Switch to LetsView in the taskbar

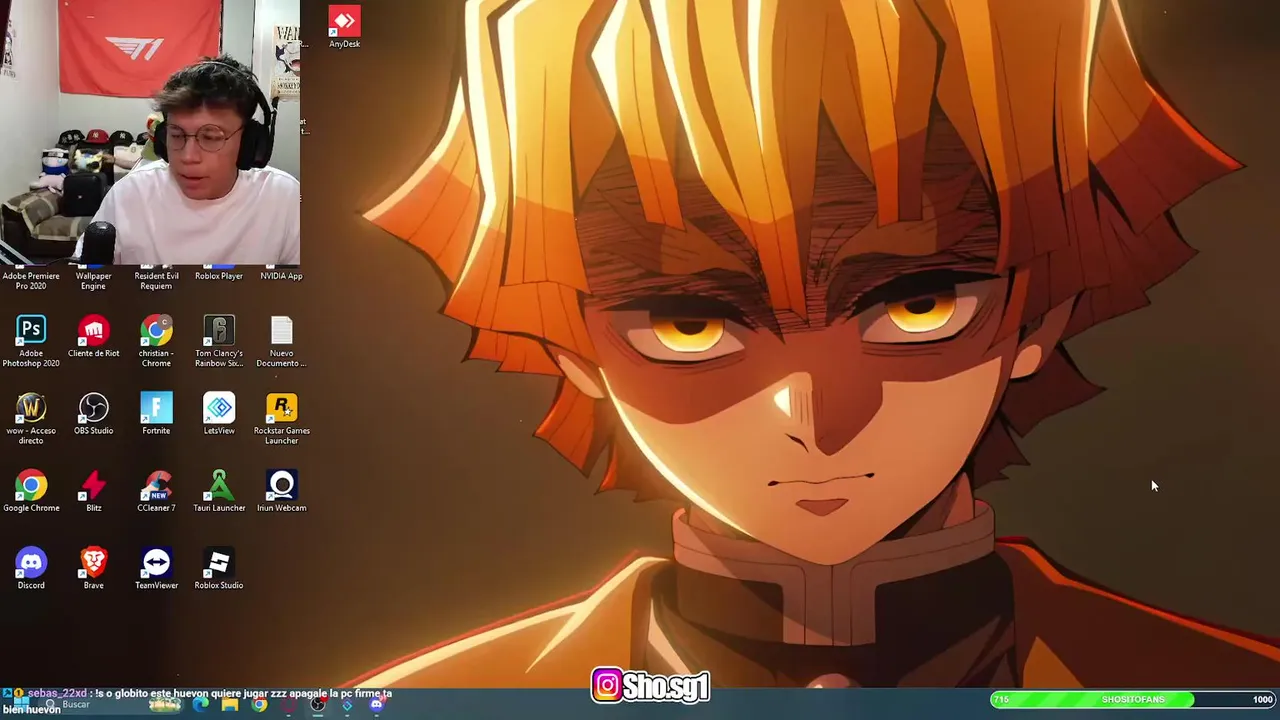[347, 705]
